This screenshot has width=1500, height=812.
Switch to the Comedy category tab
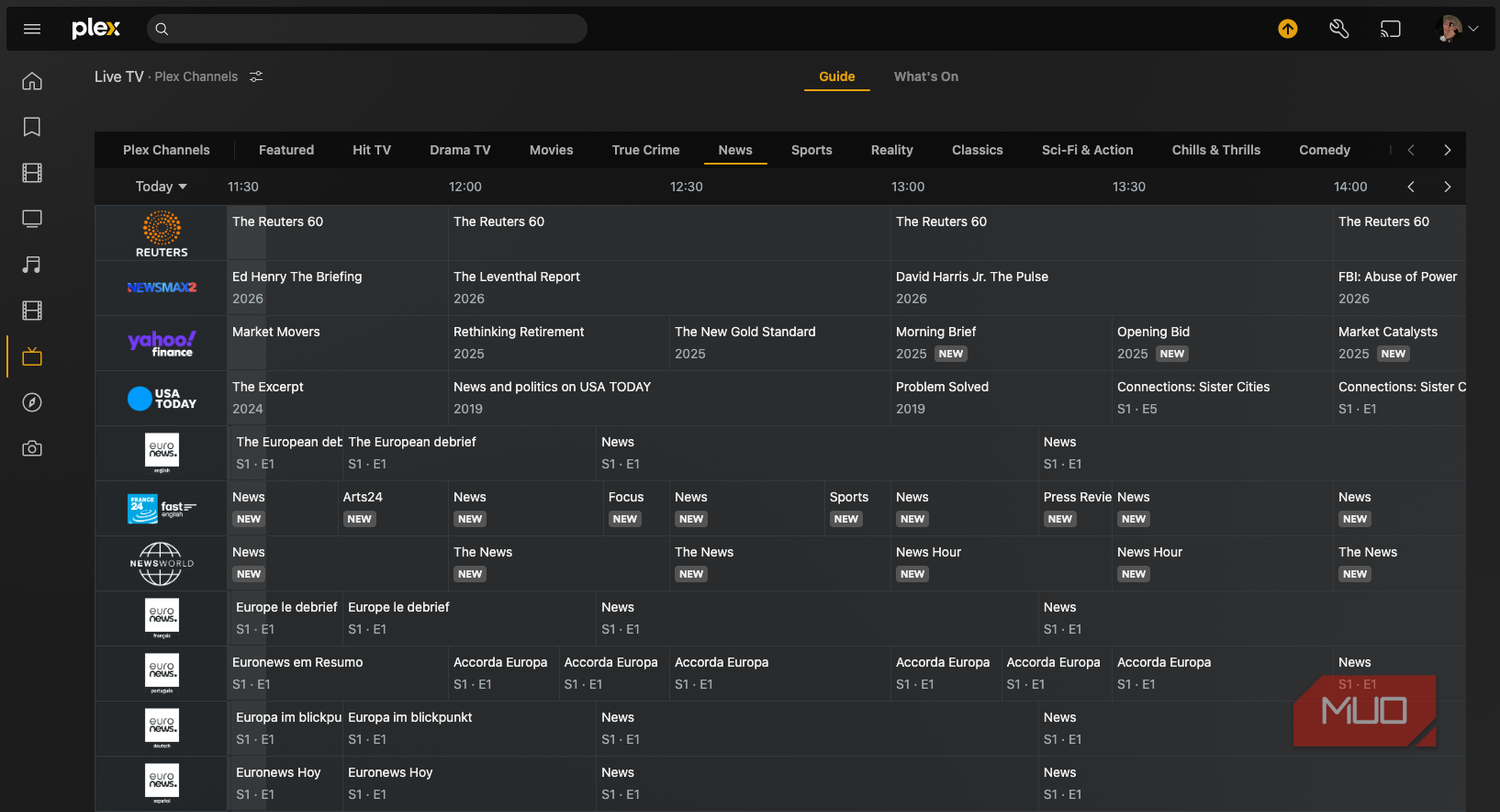pyautogui.click(x=1325, y=150)
